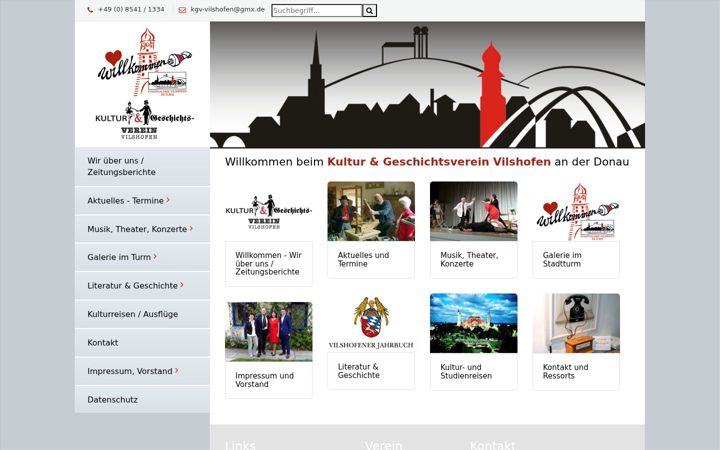The height and width of the screenshot is (450, 720).
Task: Go to Kontakt in sidebar menu
Action: [142, 343]
